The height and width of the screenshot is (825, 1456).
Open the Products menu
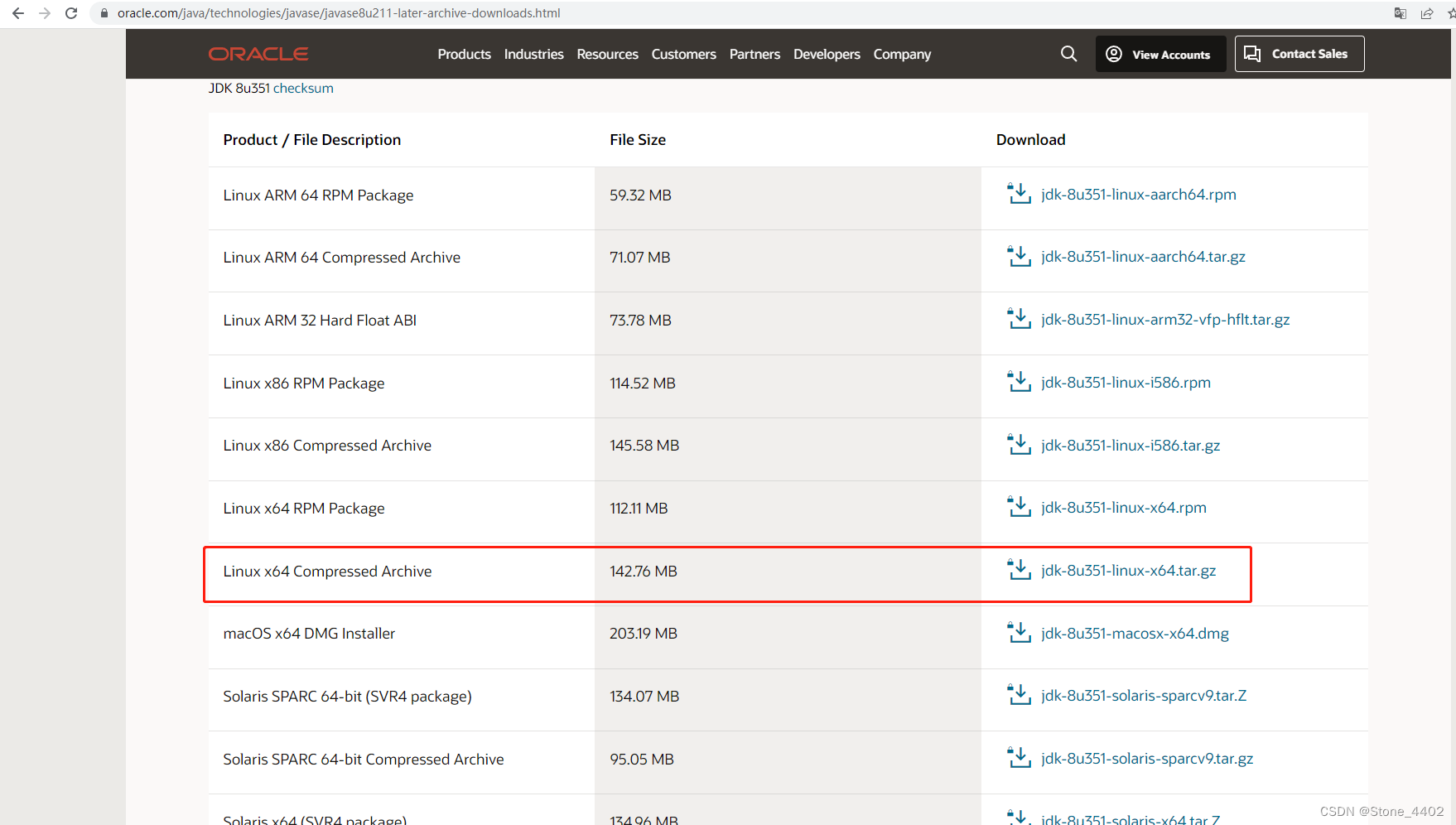pos(464,54)
